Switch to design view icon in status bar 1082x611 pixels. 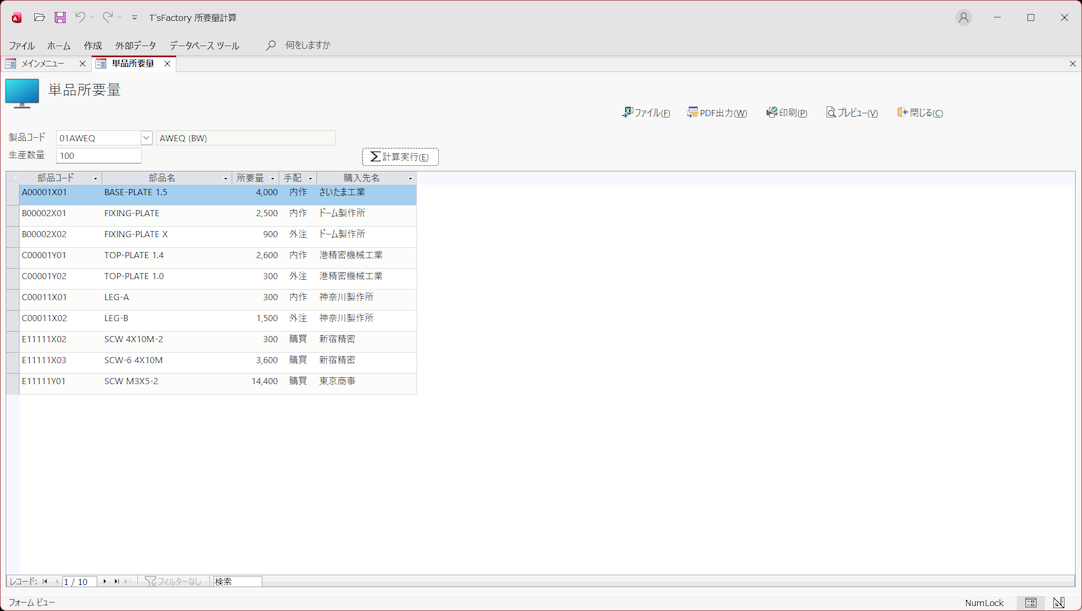1059,603
